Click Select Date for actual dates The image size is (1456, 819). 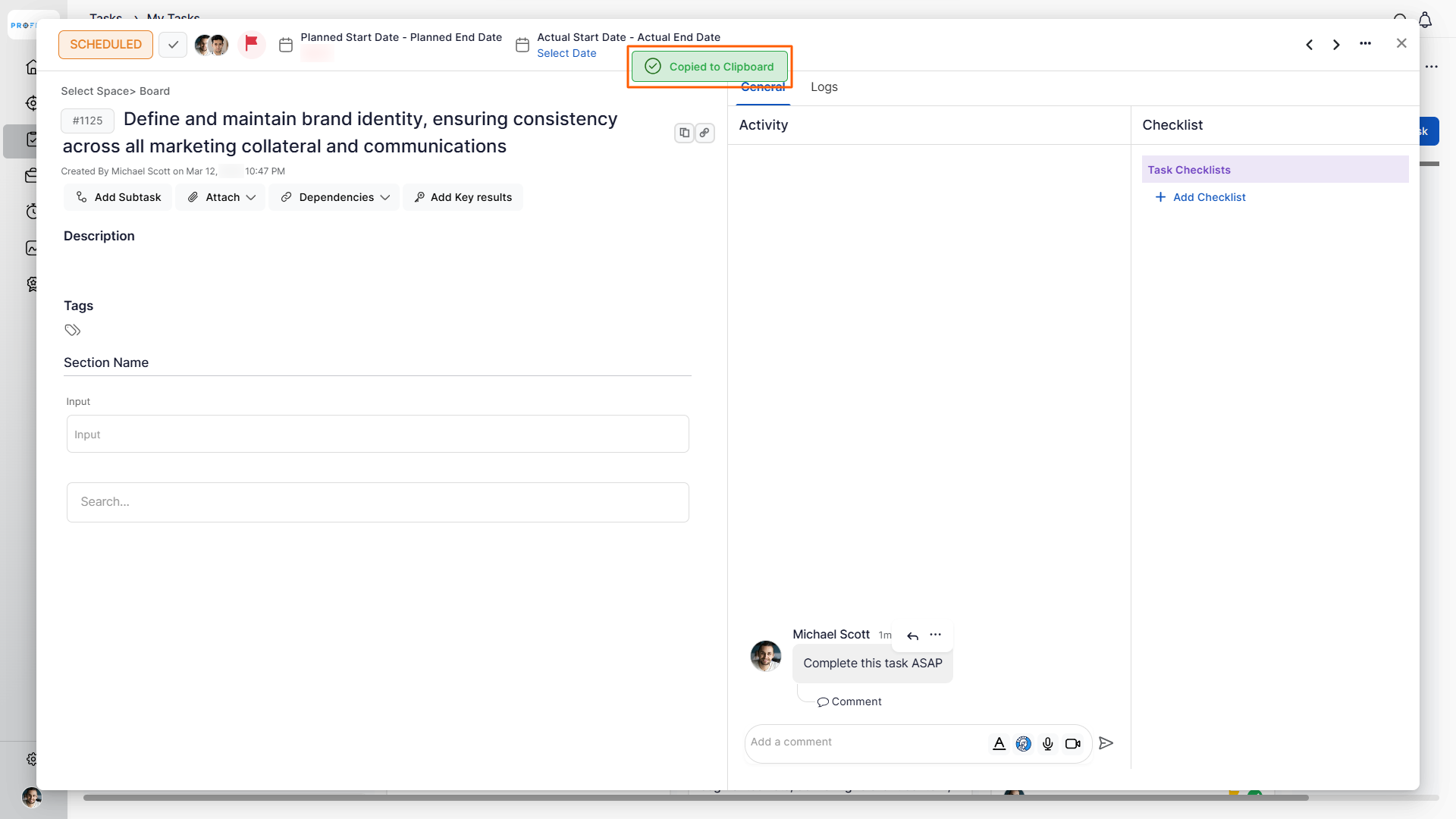(566, 53)
